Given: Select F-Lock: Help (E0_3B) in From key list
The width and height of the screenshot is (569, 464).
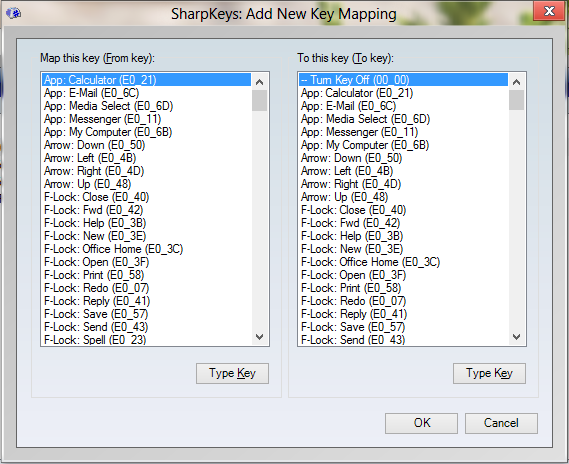Looking at the screenshot, I should (x=147, y=223).
